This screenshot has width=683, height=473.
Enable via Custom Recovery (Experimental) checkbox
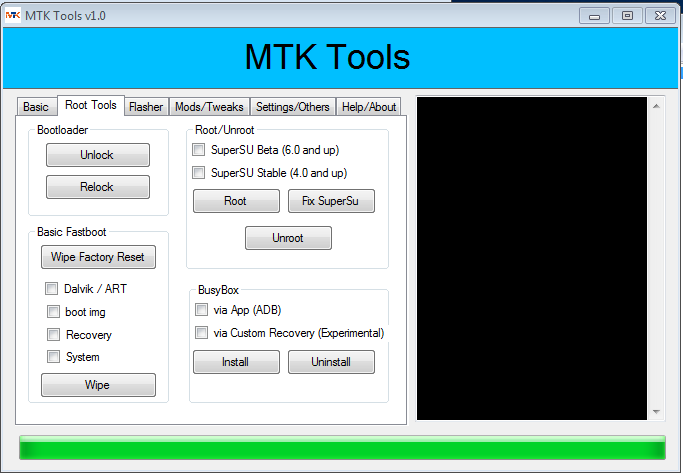[x=201, y=333]
